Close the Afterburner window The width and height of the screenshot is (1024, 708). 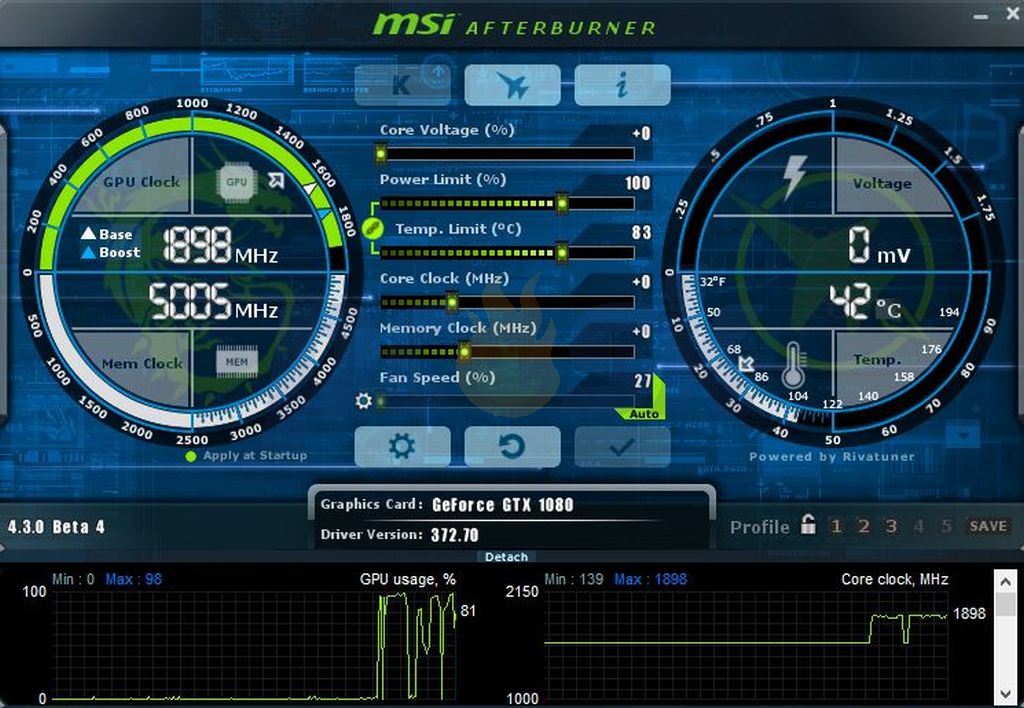coord(1013,13)
